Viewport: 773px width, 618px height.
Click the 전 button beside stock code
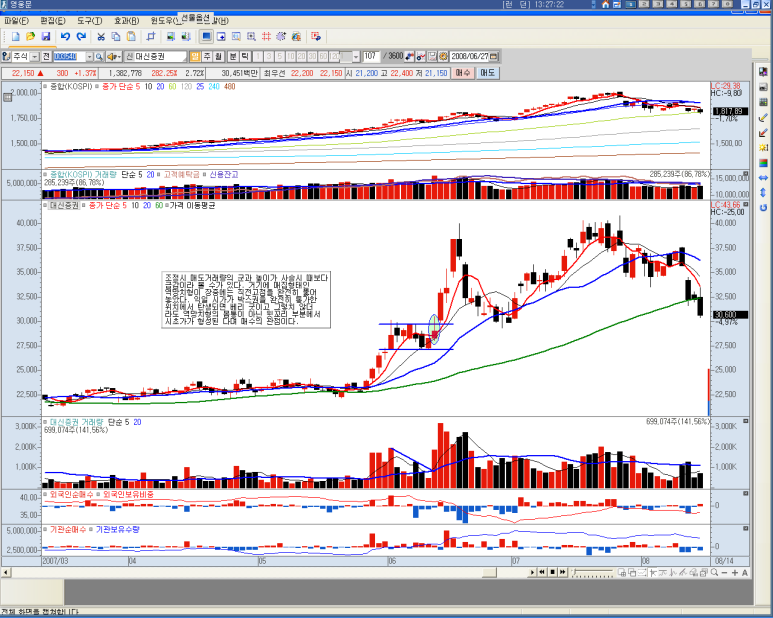[x=46, y=57]
